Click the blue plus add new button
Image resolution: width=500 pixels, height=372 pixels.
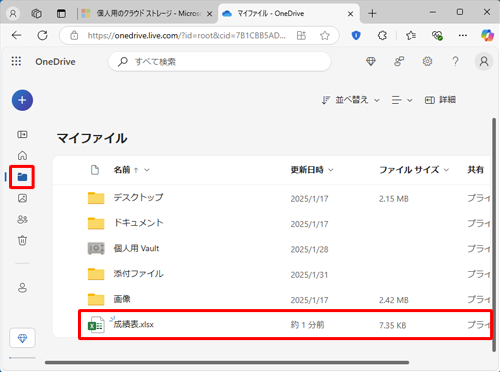coord(22,100)
